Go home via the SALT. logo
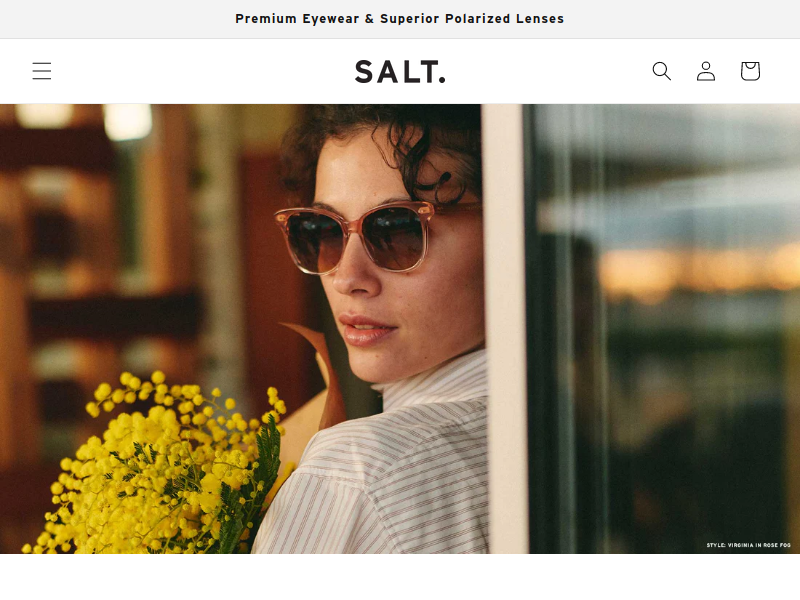Image resolution: width=800 pixels, height=600 pixels. tap(400, 71)
